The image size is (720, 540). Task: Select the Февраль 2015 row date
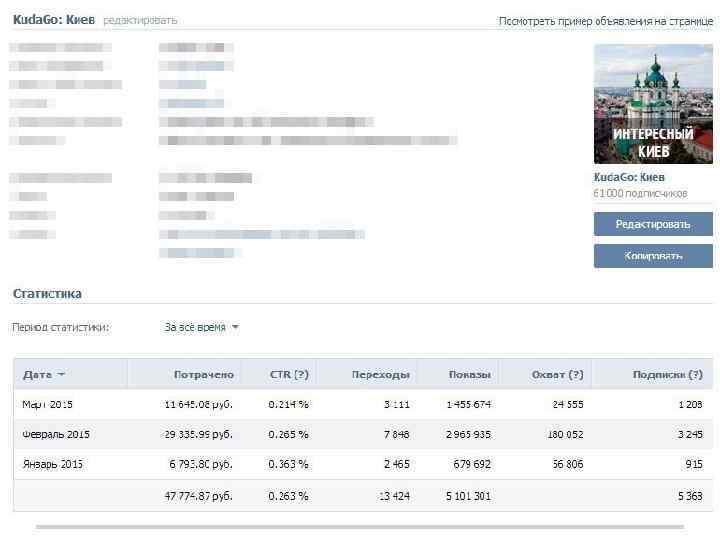pos(56,434)
